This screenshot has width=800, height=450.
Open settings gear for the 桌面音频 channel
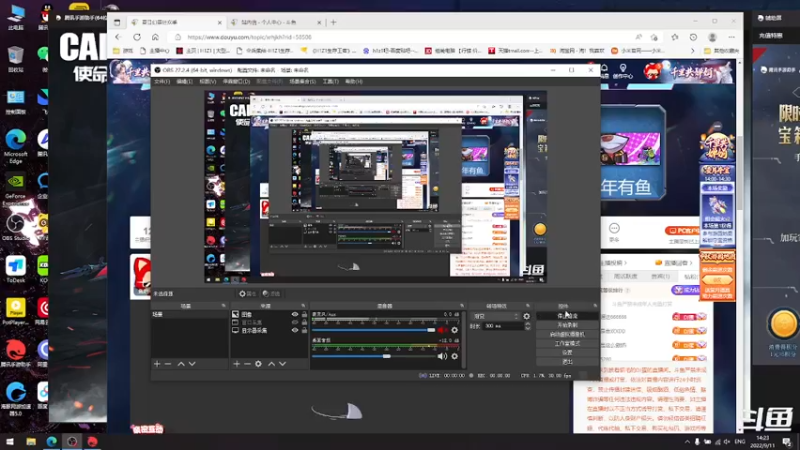(x=454, y=356)
